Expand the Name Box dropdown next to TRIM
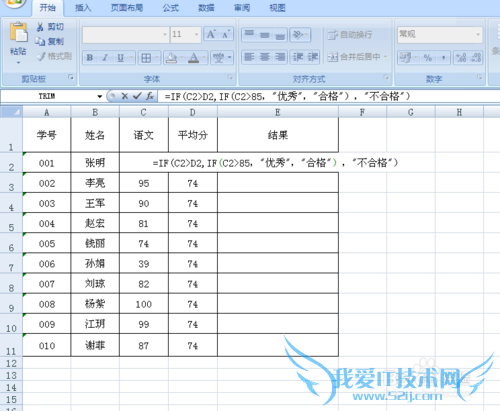The height and width of the screenshot is (411, 500). 99,96
